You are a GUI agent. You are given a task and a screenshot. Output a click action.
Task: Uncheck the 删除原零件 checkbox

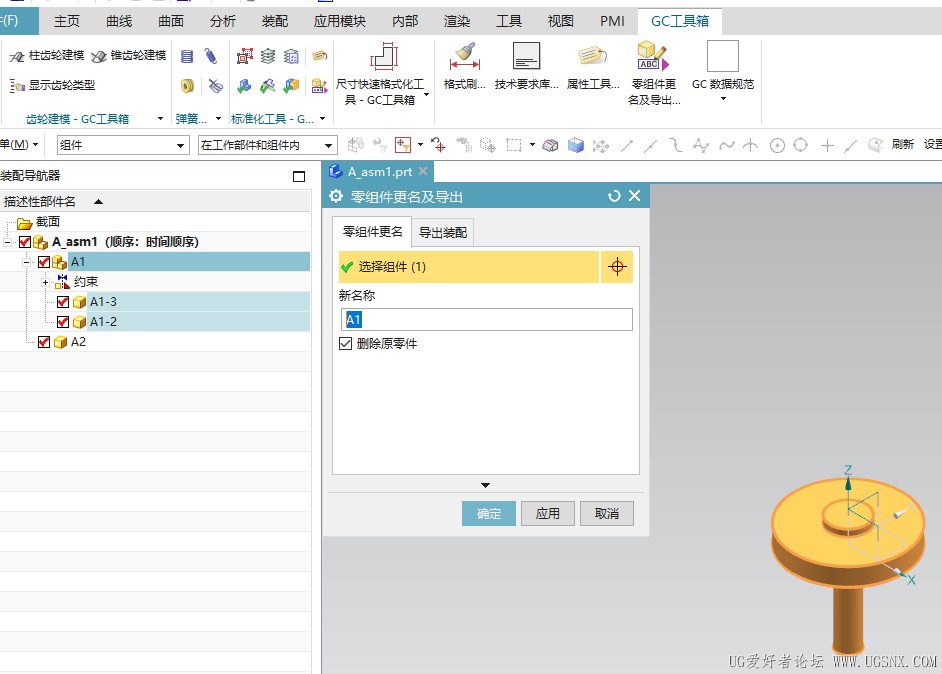click(346, 344)
